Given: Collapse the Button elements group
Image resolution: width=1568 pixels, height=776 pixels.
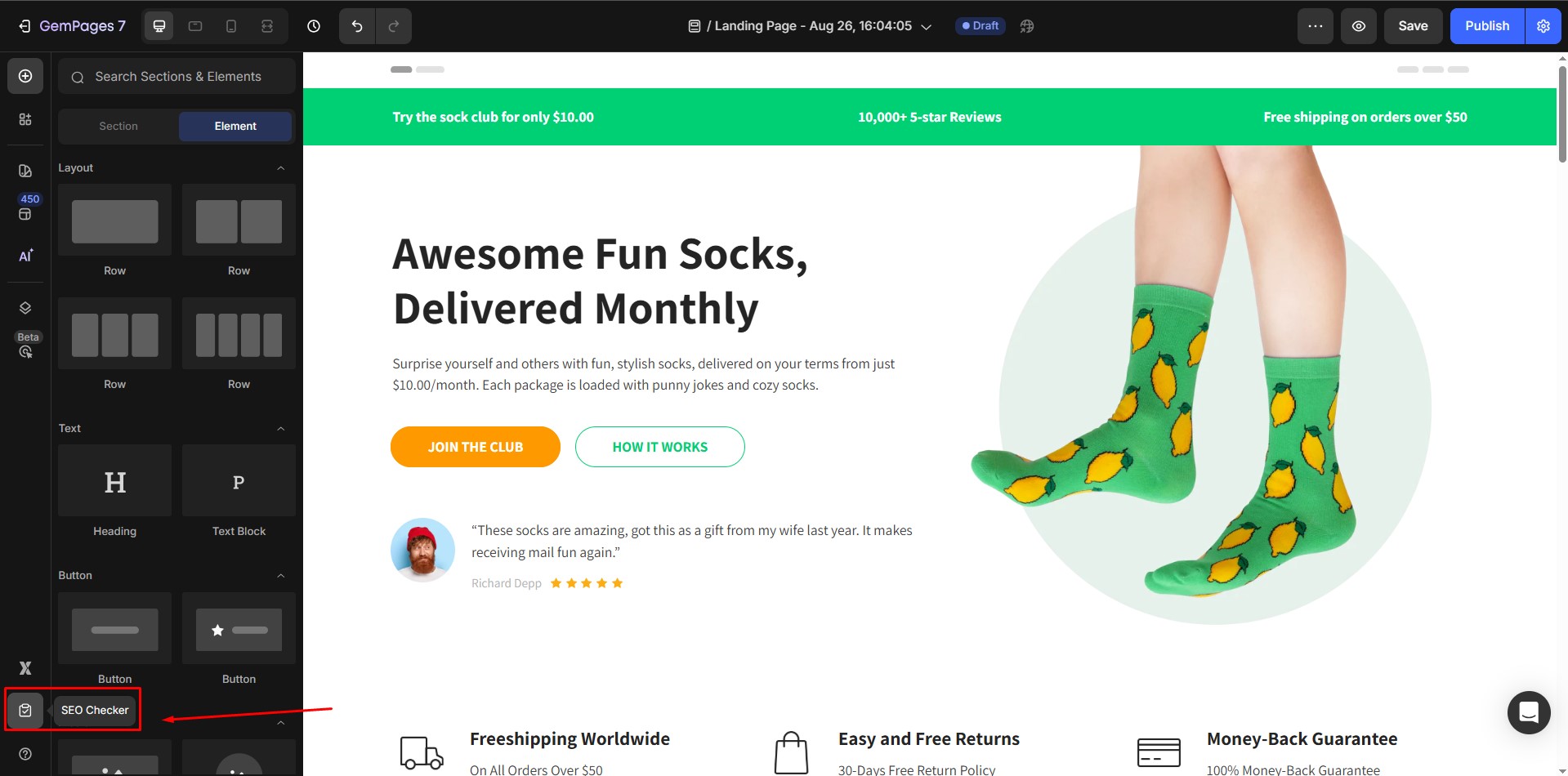Looking at the screenshot, I should pos(281,575).
